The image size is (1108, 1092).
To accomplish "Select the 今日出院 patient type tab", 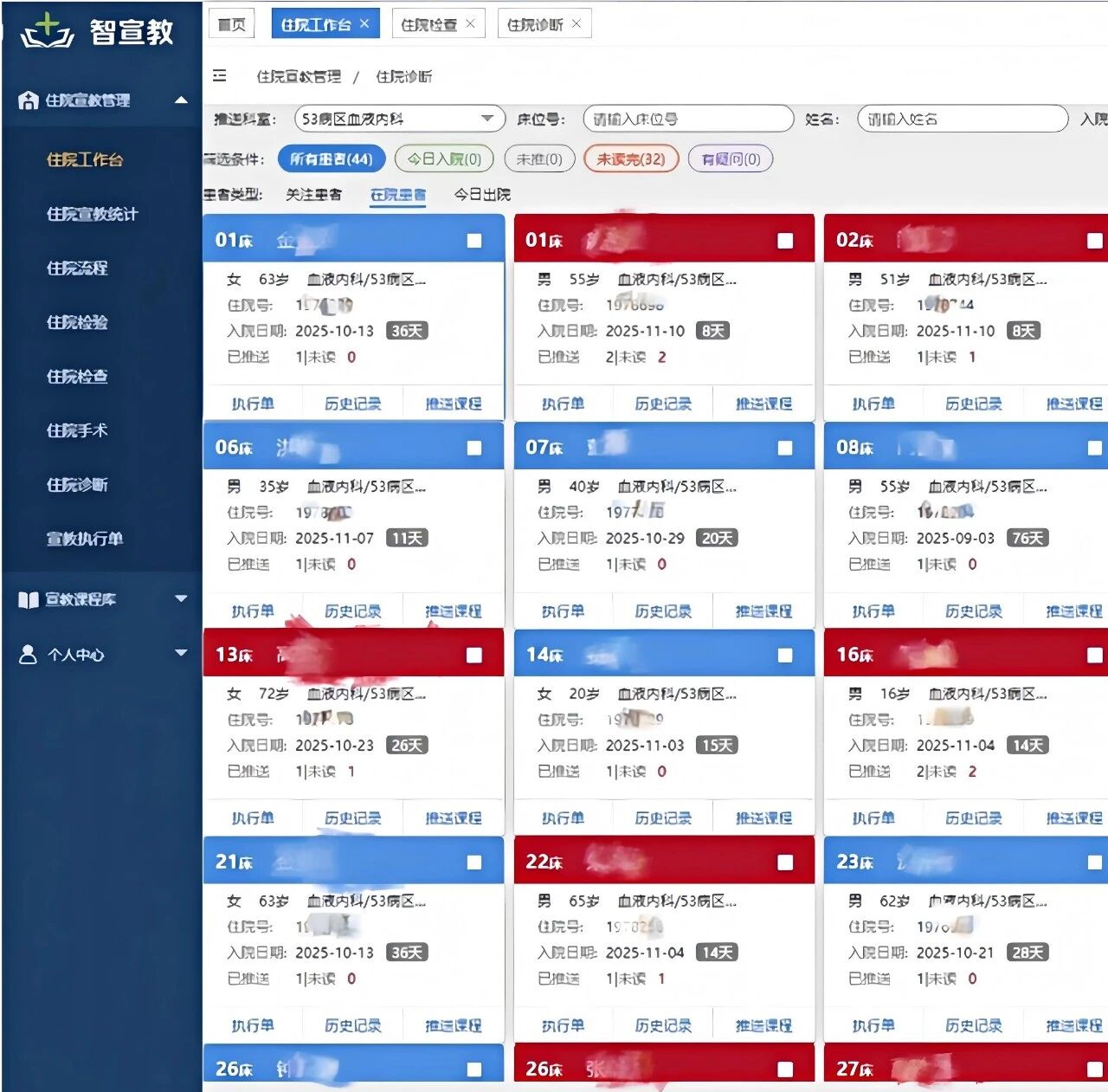I will coord(482,195).
